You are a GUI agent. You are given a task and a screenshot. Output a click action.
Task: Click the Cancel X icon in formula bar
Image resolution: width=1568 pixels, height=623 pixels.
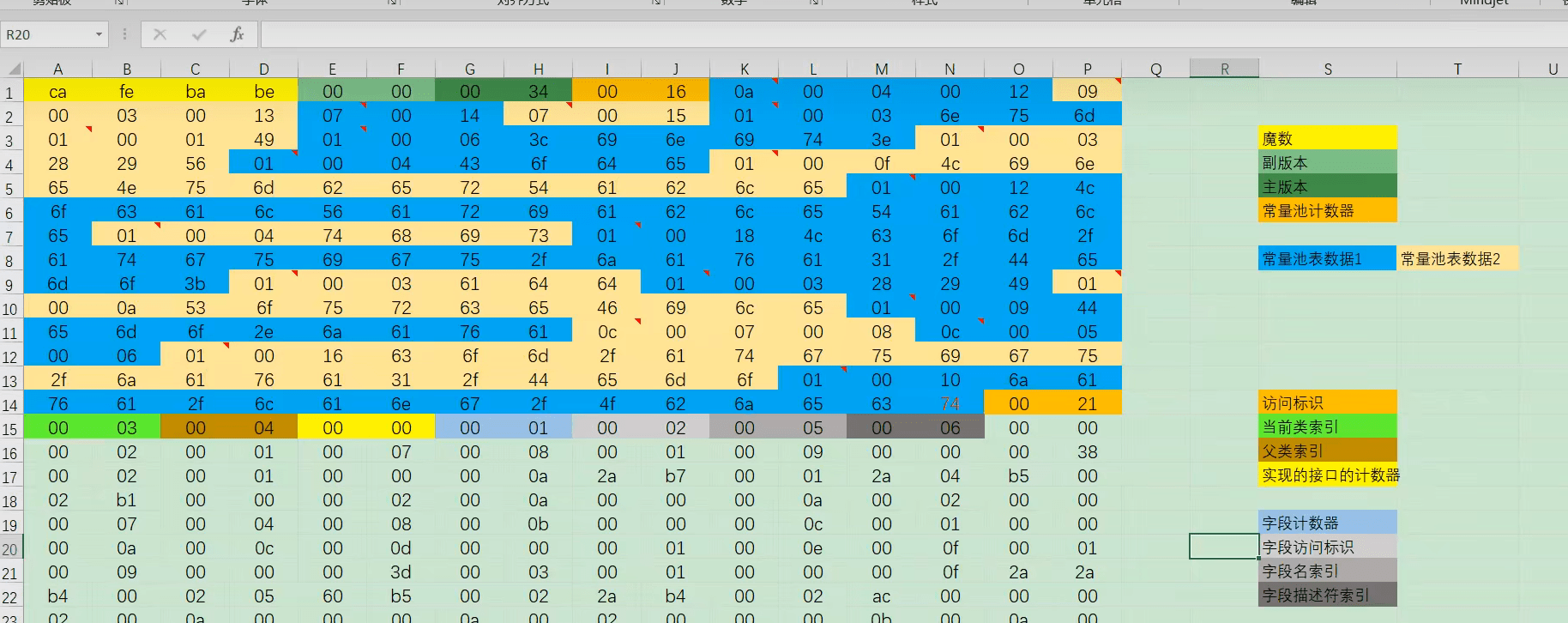click(x=160, y=34)
